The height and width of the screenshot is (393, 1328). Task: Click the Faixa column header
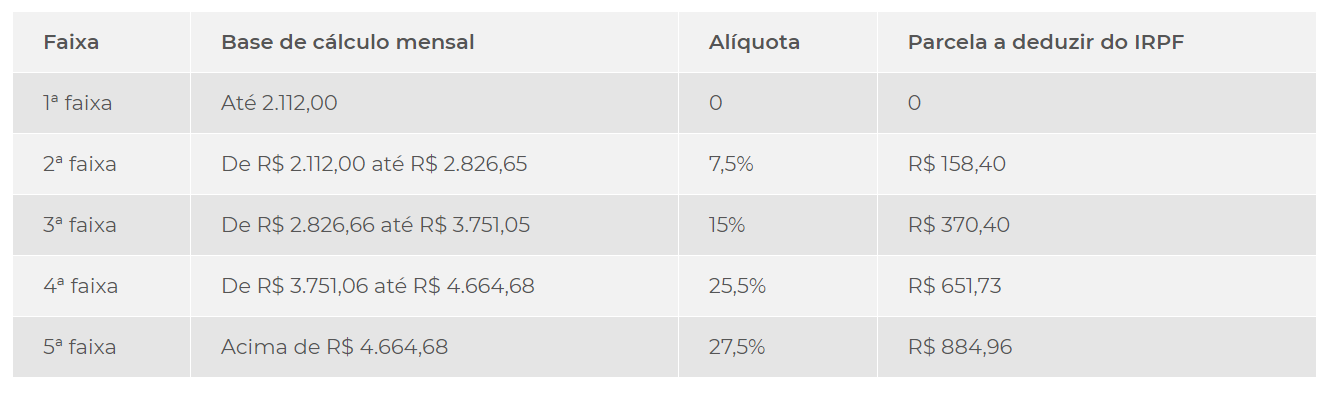point(71,42)
